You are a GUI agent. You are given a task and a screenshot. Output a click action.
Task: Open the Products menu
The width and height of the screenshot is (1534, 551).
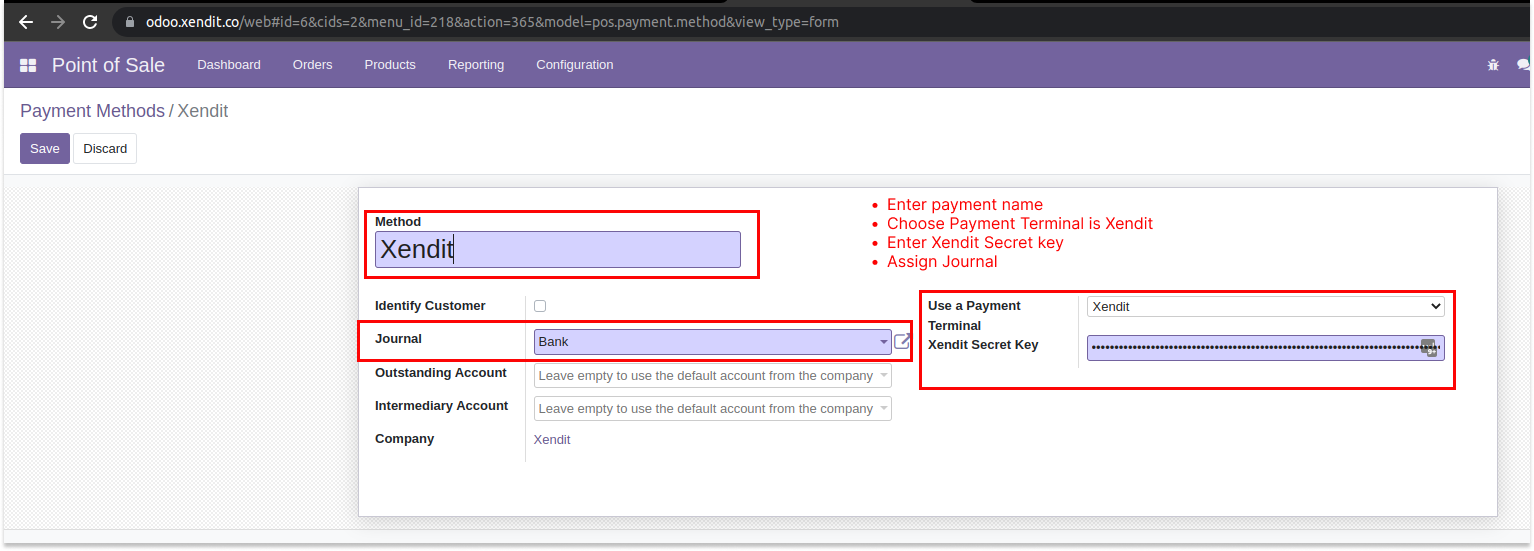[390, 65]
